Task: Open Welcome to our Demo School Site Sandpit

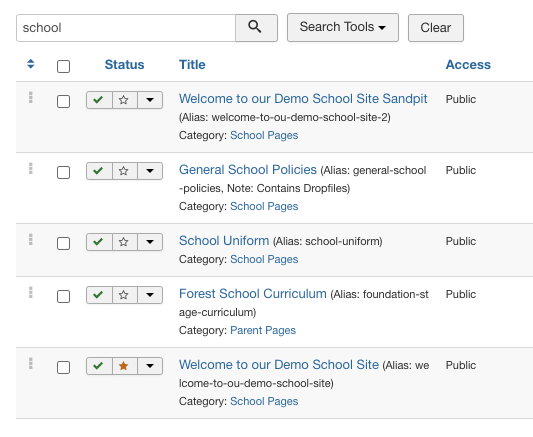Action: tap(303, 99)
